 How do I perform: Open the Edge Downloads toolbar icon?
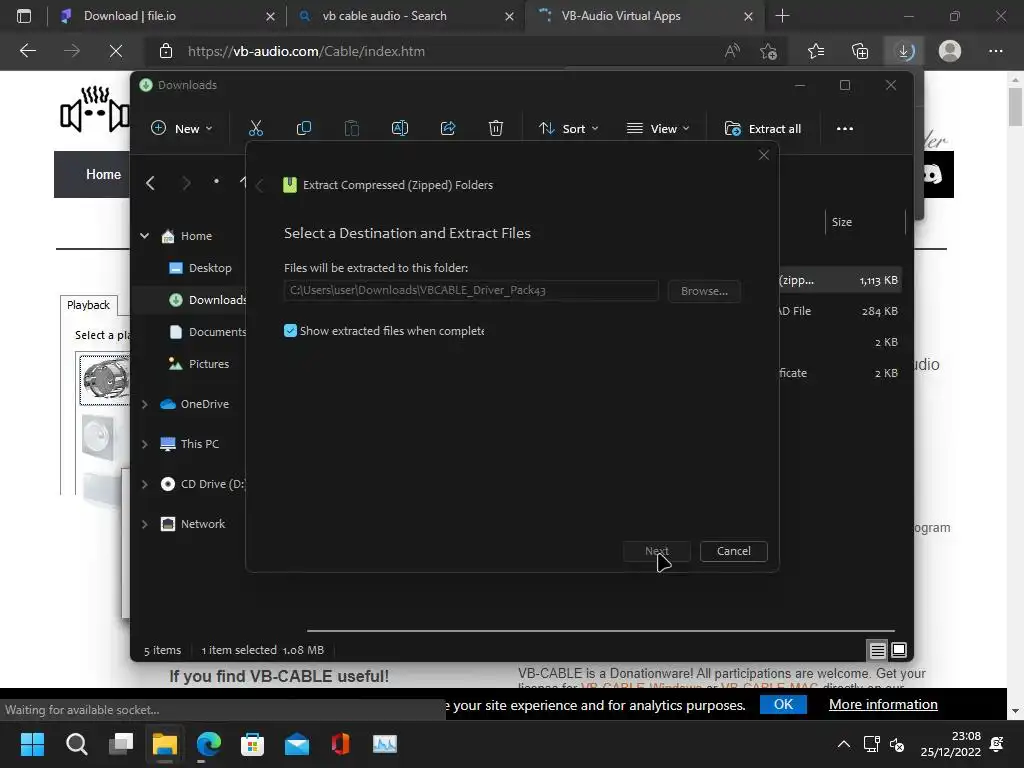pyautogui.click(x=904, y=51)
